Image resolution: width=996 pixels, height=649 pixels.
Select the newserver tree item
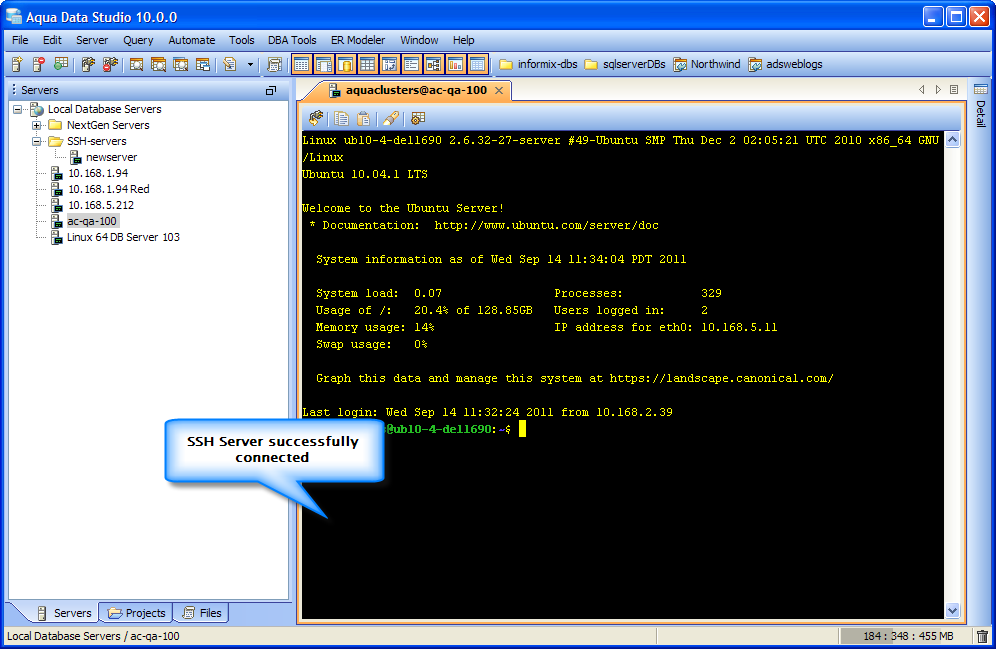[x=103, y=157]
